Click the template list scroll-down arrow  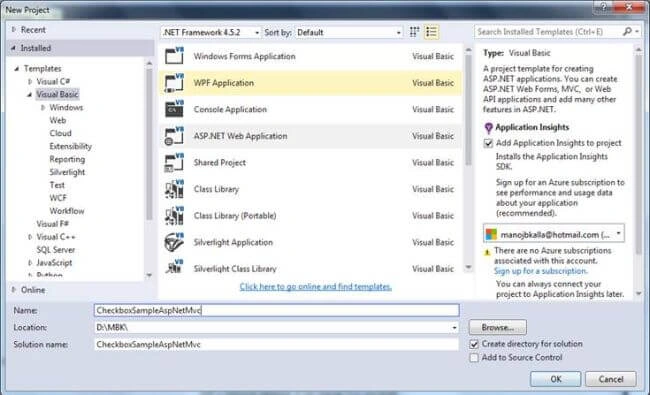click(x=468, y=267)
